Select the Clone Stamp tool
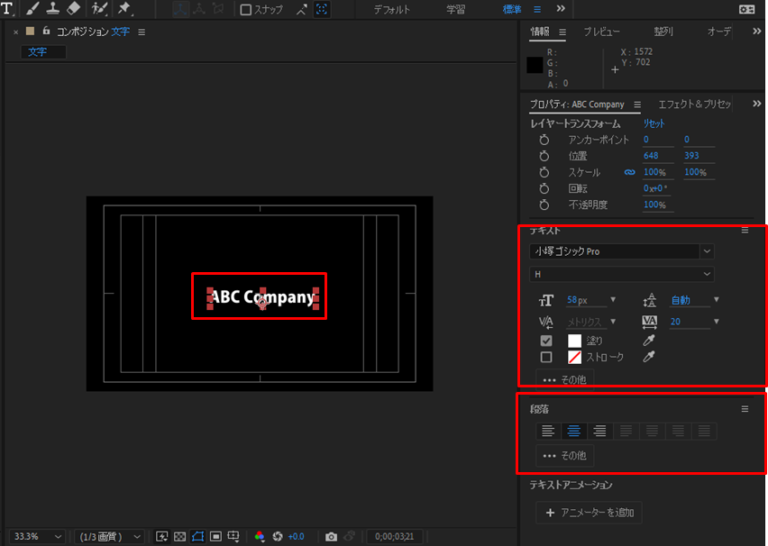This screenshot has width=768, height=546. tap(51, 9)
